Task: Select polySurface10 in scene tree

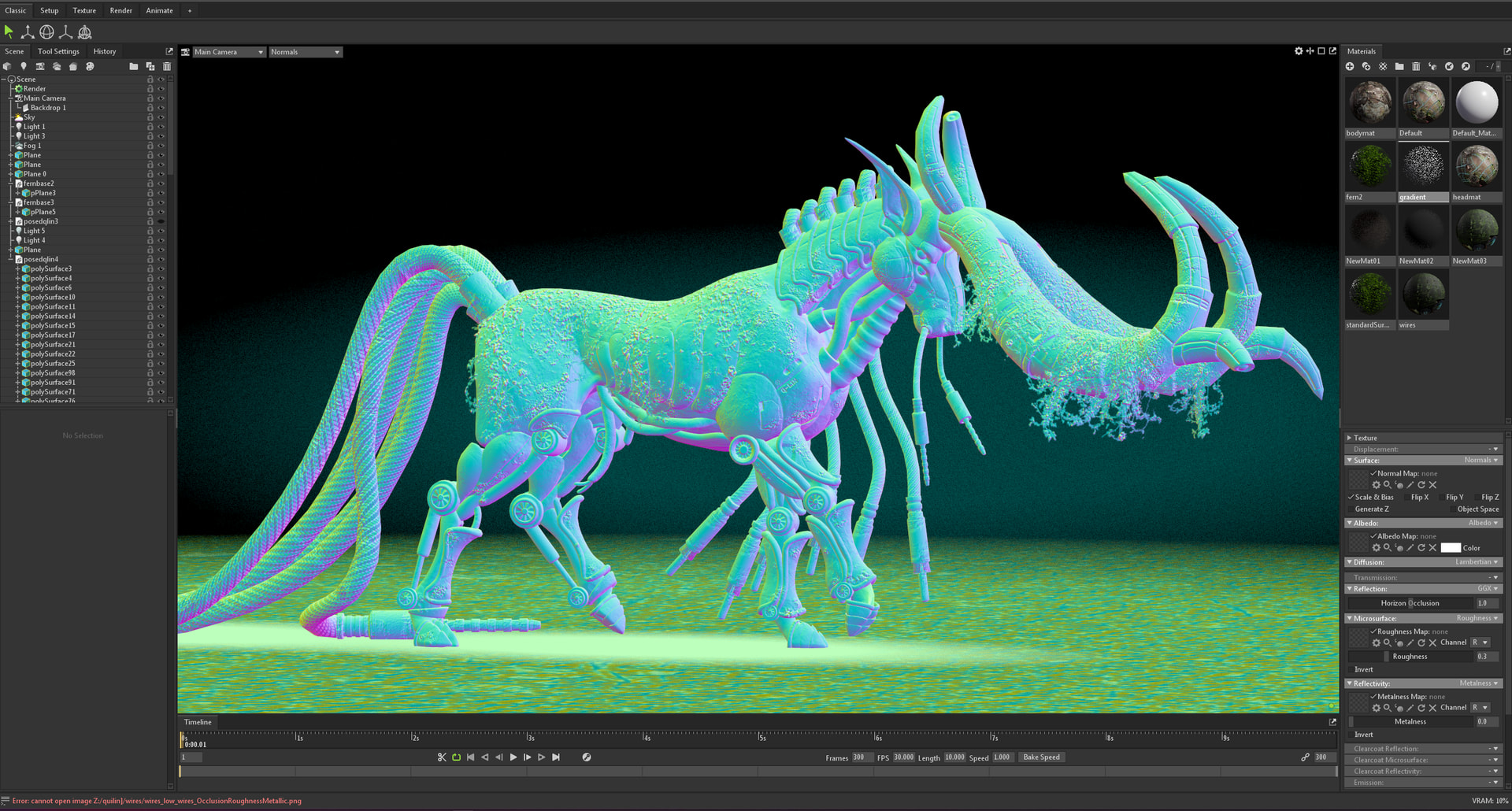Action: (x=53, y=298)
